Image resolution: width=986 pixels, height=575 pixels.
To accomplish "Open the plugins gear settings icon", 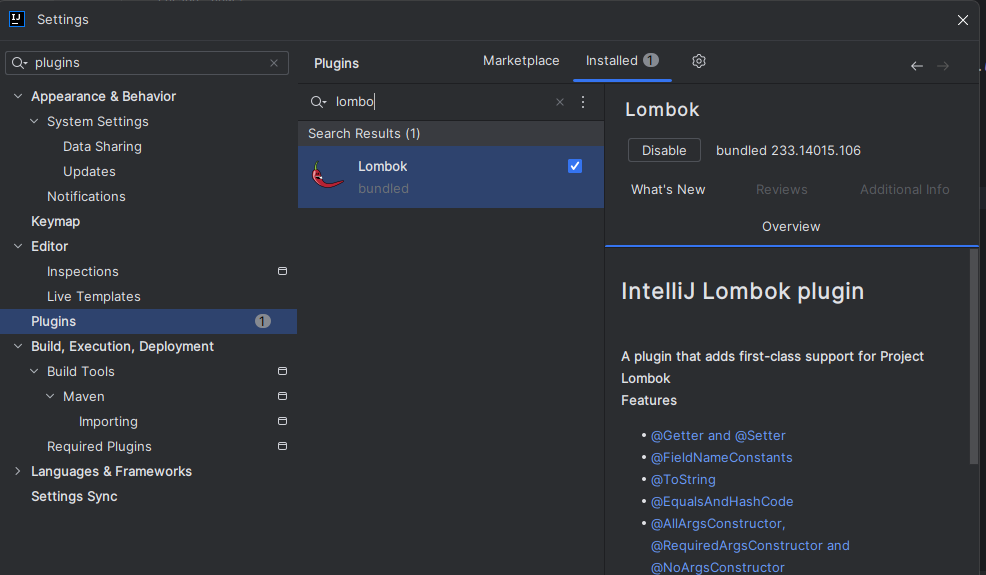I will 699,61.
